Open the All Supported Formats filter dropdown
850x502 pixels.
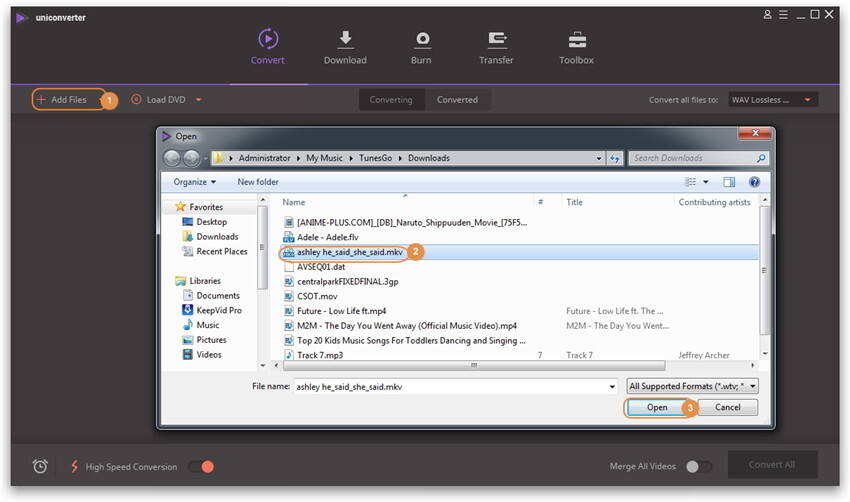[692, 386]
